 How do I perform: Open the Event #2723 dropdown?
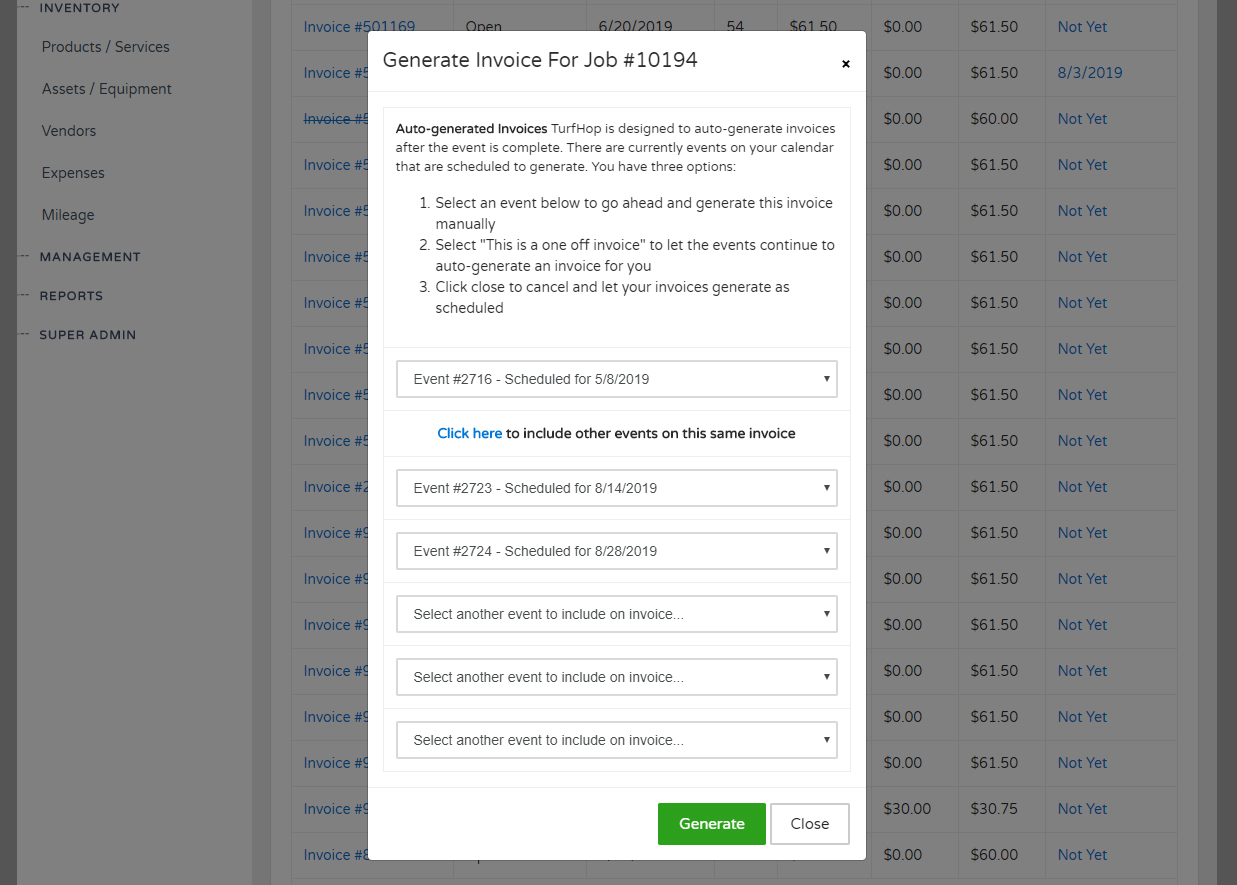[x=616, y=488]
